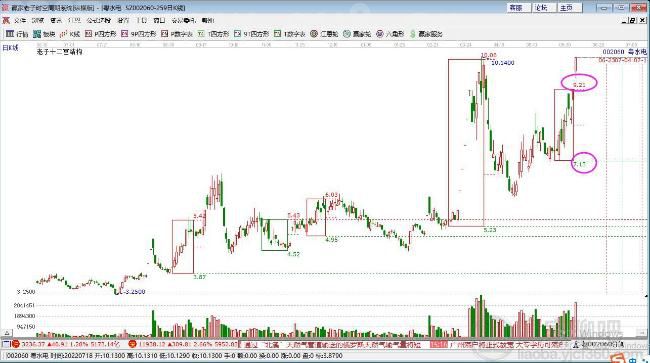Image resolution: width=650 pixels, height=363 pixels.
Task: Select the T四方形 tool icon
Action: 213,34
